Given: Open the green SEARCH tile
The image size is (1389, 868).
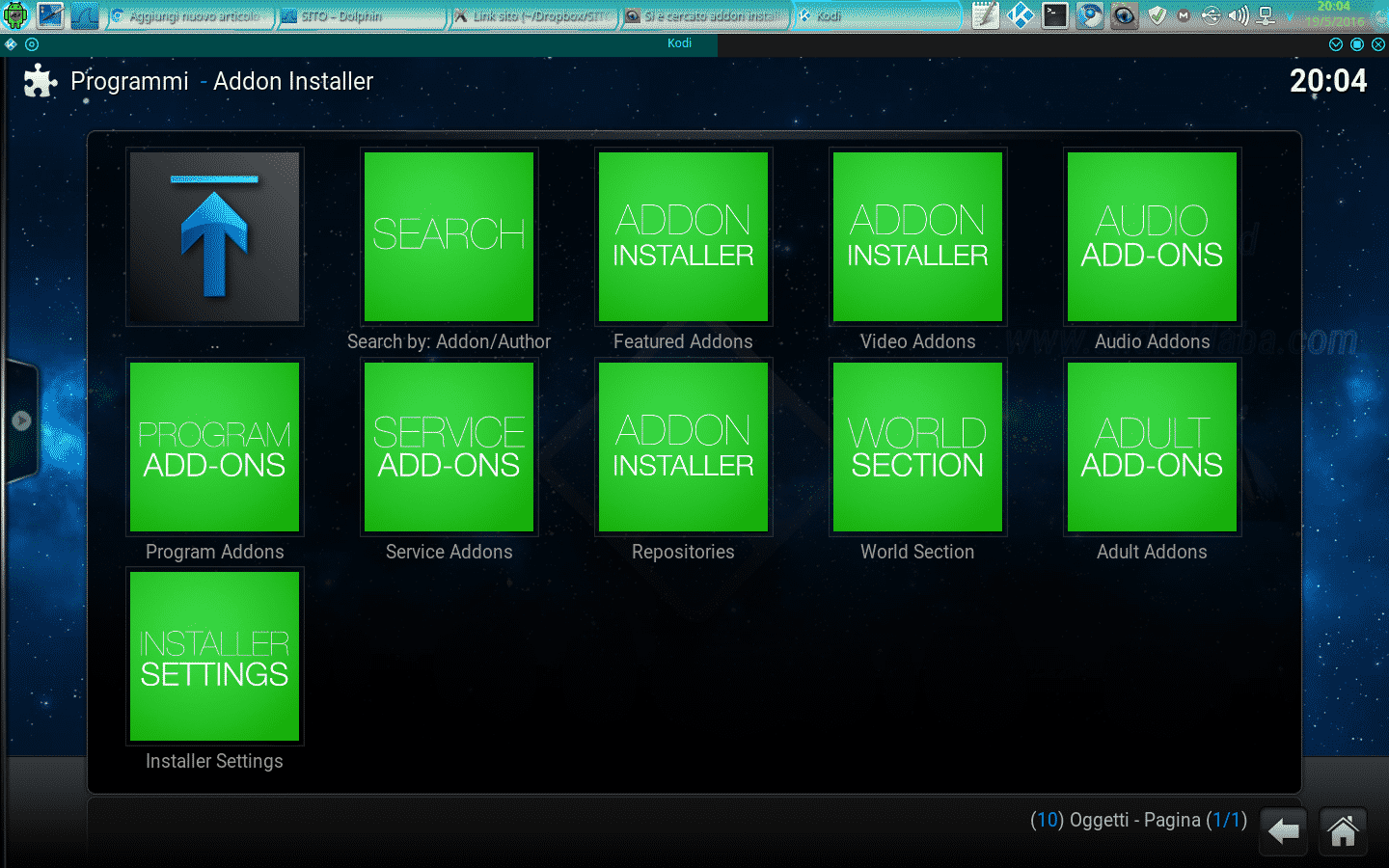Looking at the screenshot, I should point(449,236).
